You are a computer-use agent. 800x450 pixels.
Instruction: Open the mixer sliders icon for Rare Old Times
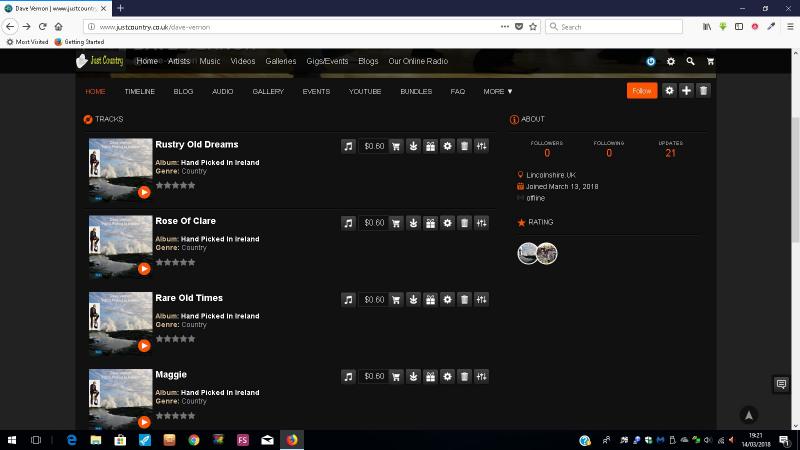pyautogui.click(x=482, y=299)
